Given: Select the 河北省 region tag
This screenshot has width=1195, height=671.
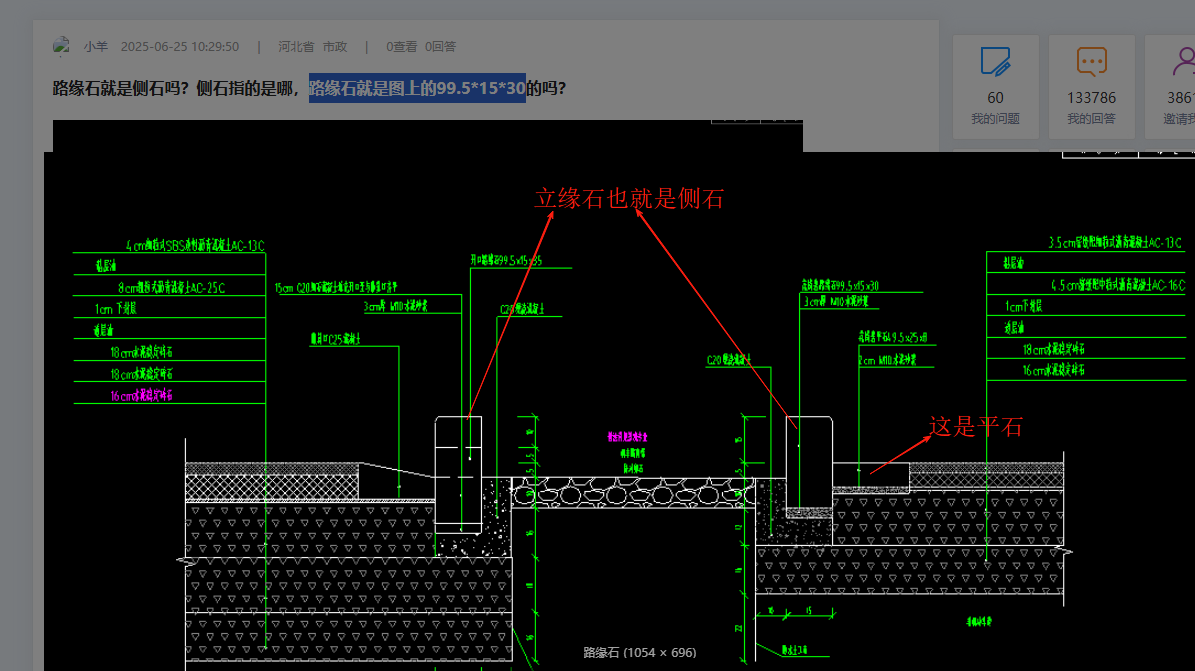Looking at the screenshot, I should pyautogui.click(x=296, y=47).
